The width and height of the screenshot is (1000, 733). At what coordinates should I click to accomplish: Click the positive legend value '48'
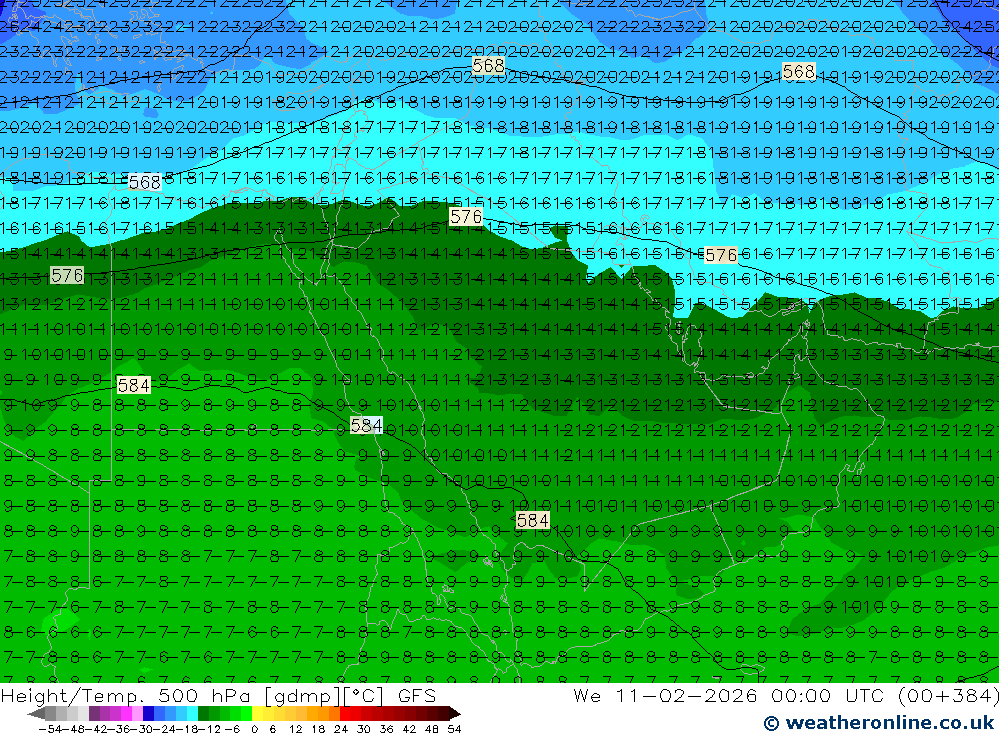(x=432, y=729)
